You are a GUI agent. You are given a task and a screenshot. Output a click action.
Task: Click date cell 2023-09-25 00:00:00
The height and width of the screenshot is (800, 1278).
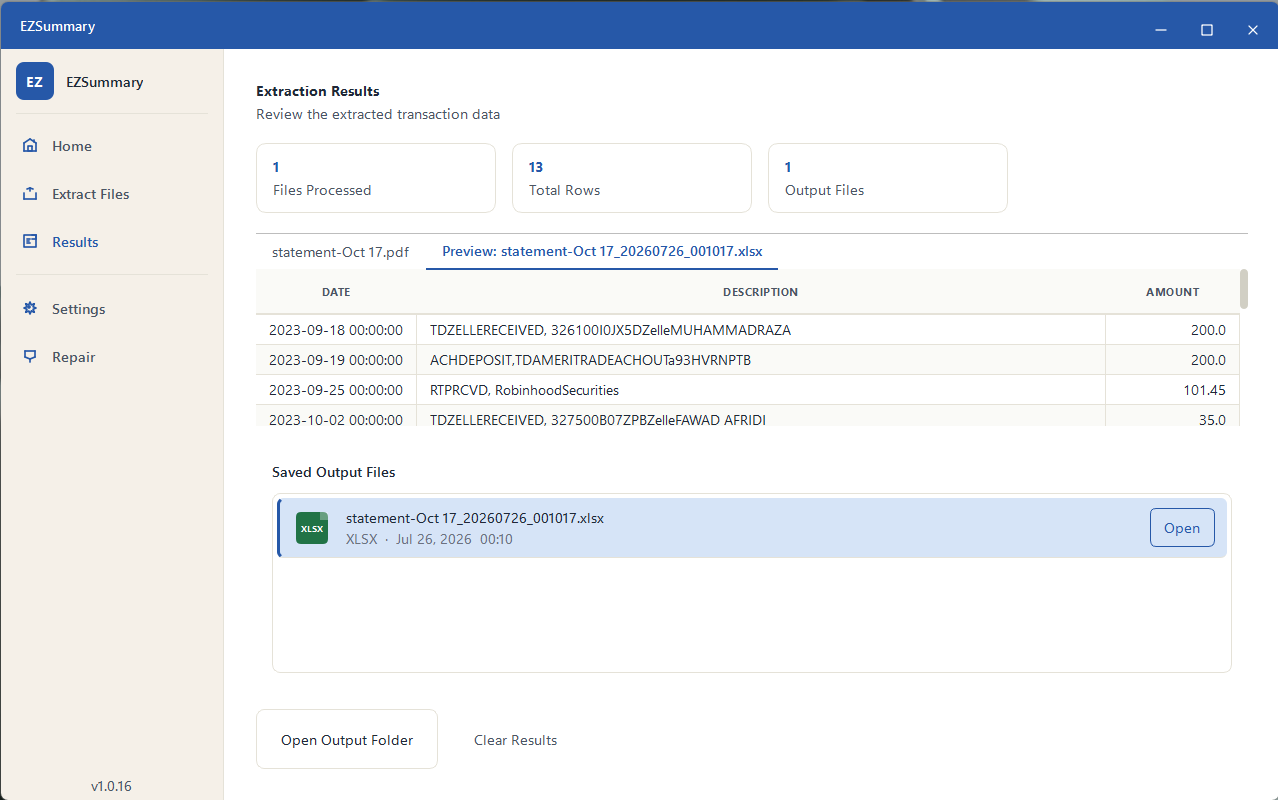click(336, 390)
